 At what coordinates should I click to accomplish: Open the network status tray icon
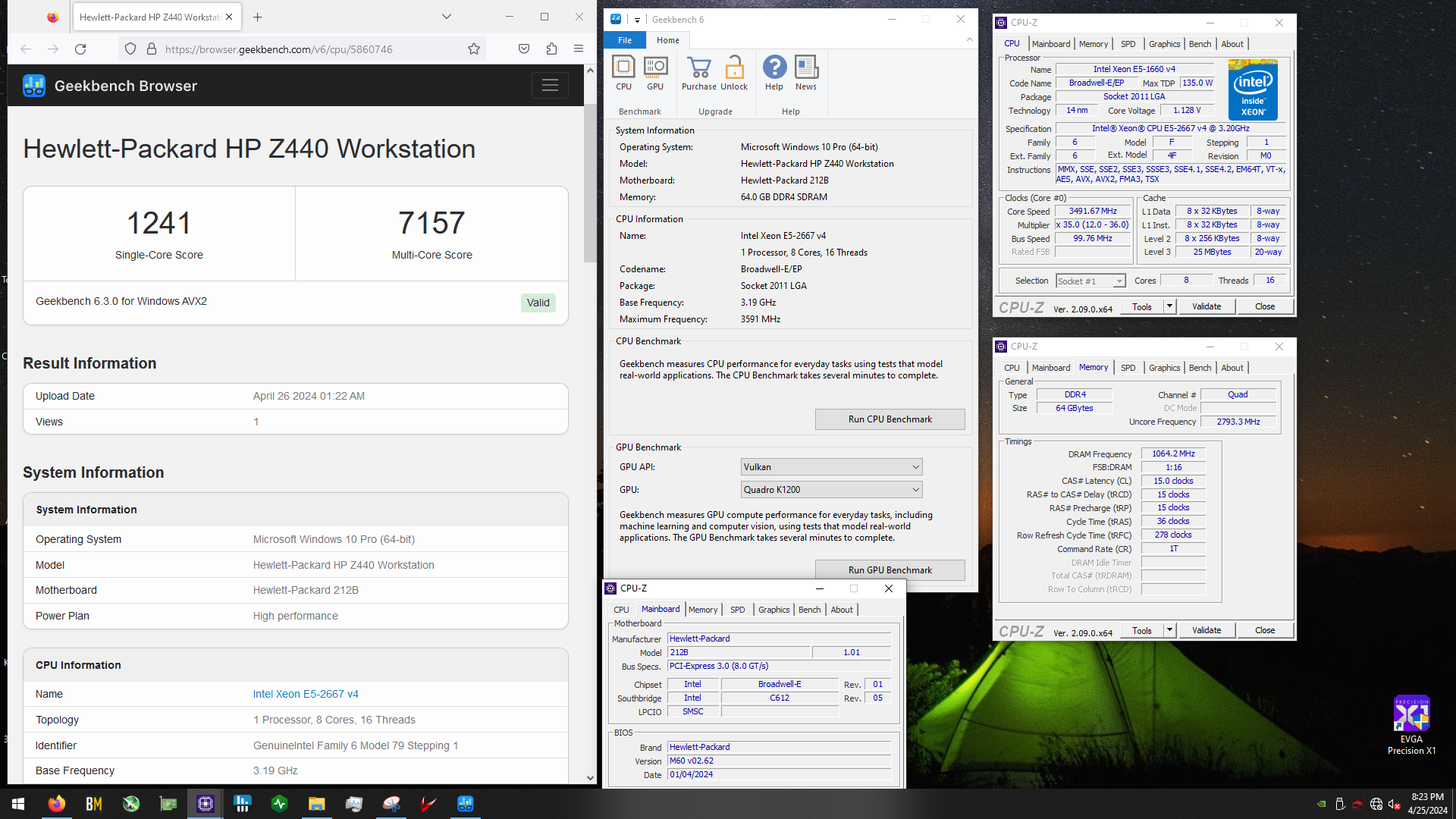click(1376, 804)
